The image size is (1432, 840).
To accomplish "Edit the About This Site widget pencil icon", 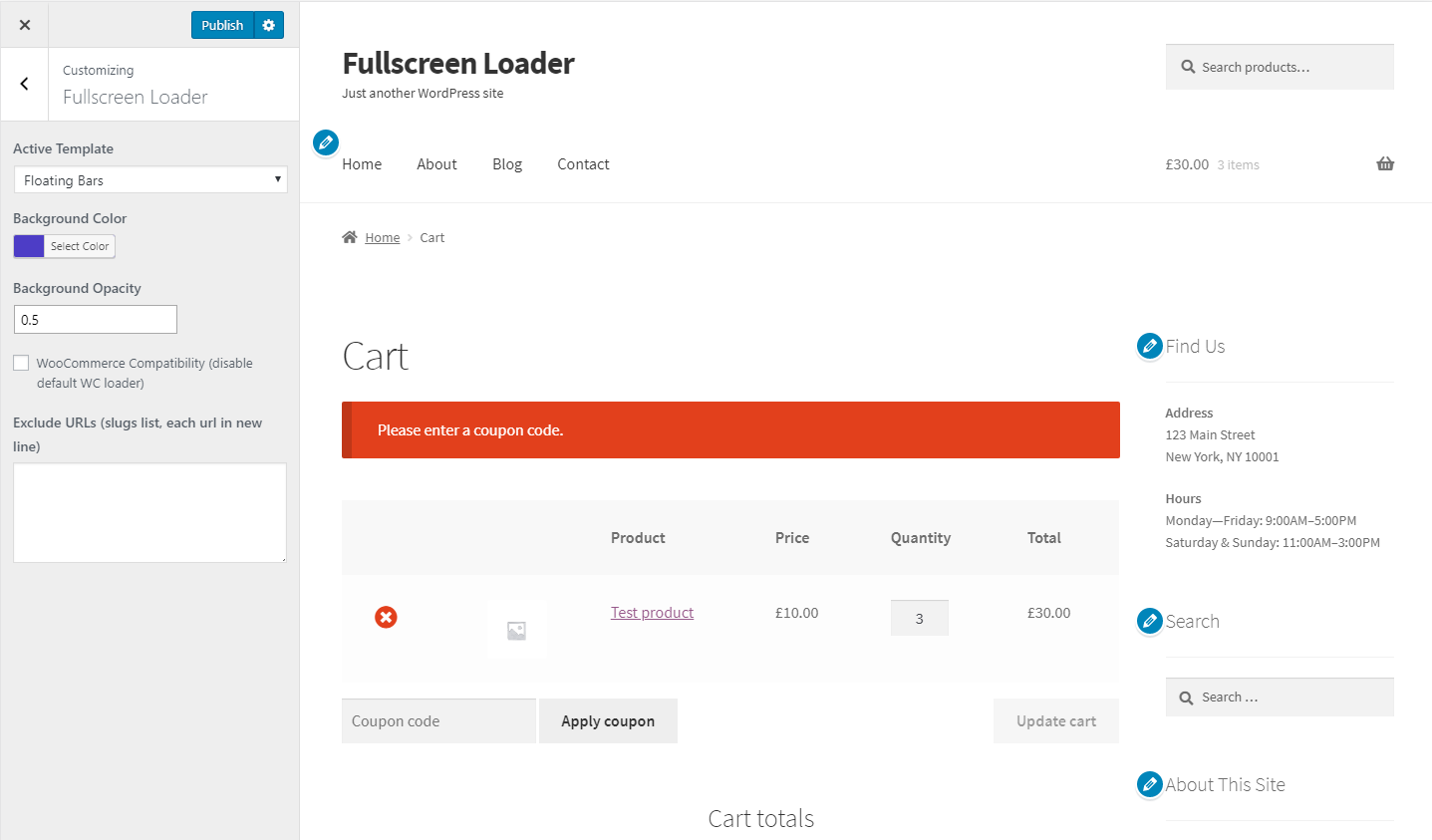I will tap(1150, 784).
